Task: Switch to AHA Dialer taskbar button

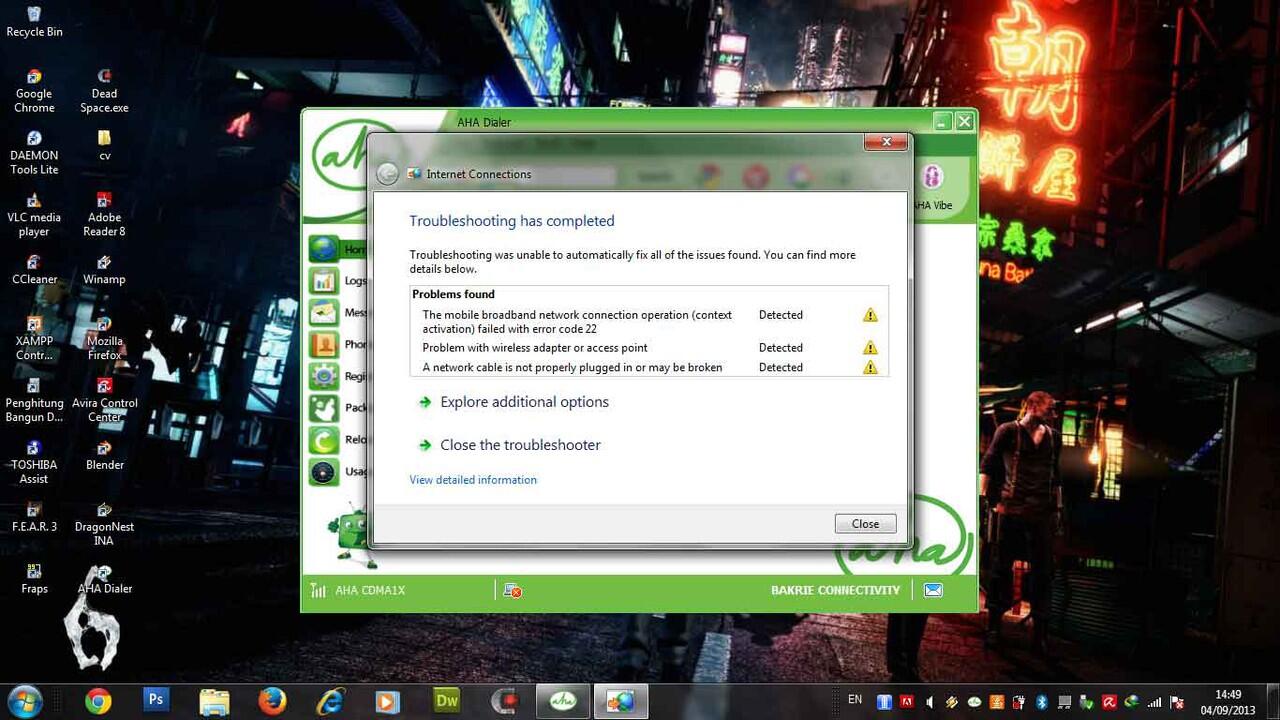Action: tap(562, 701)
